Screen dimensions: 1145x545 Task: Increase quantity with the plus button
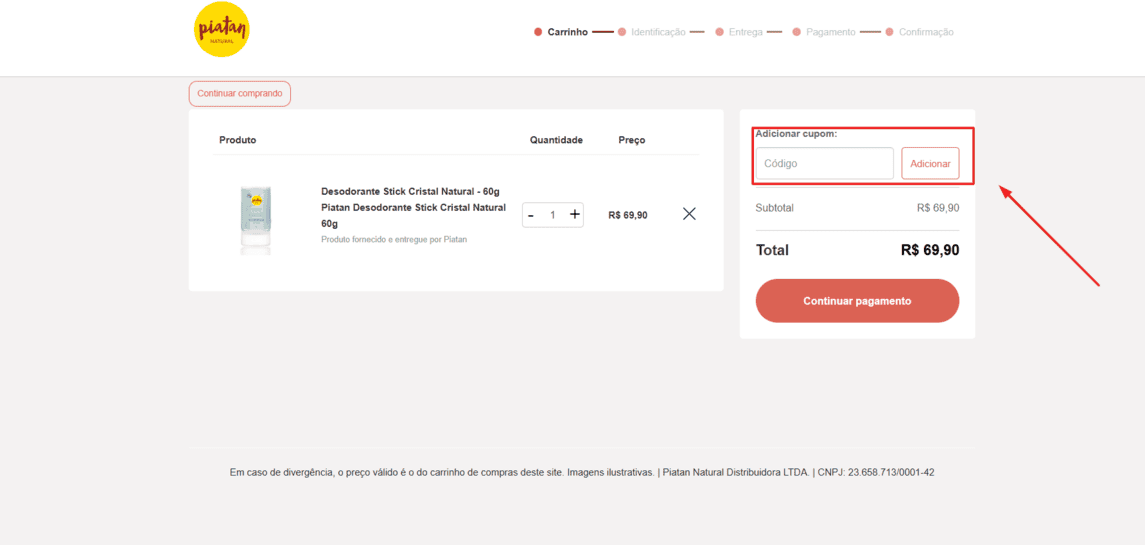575,214
